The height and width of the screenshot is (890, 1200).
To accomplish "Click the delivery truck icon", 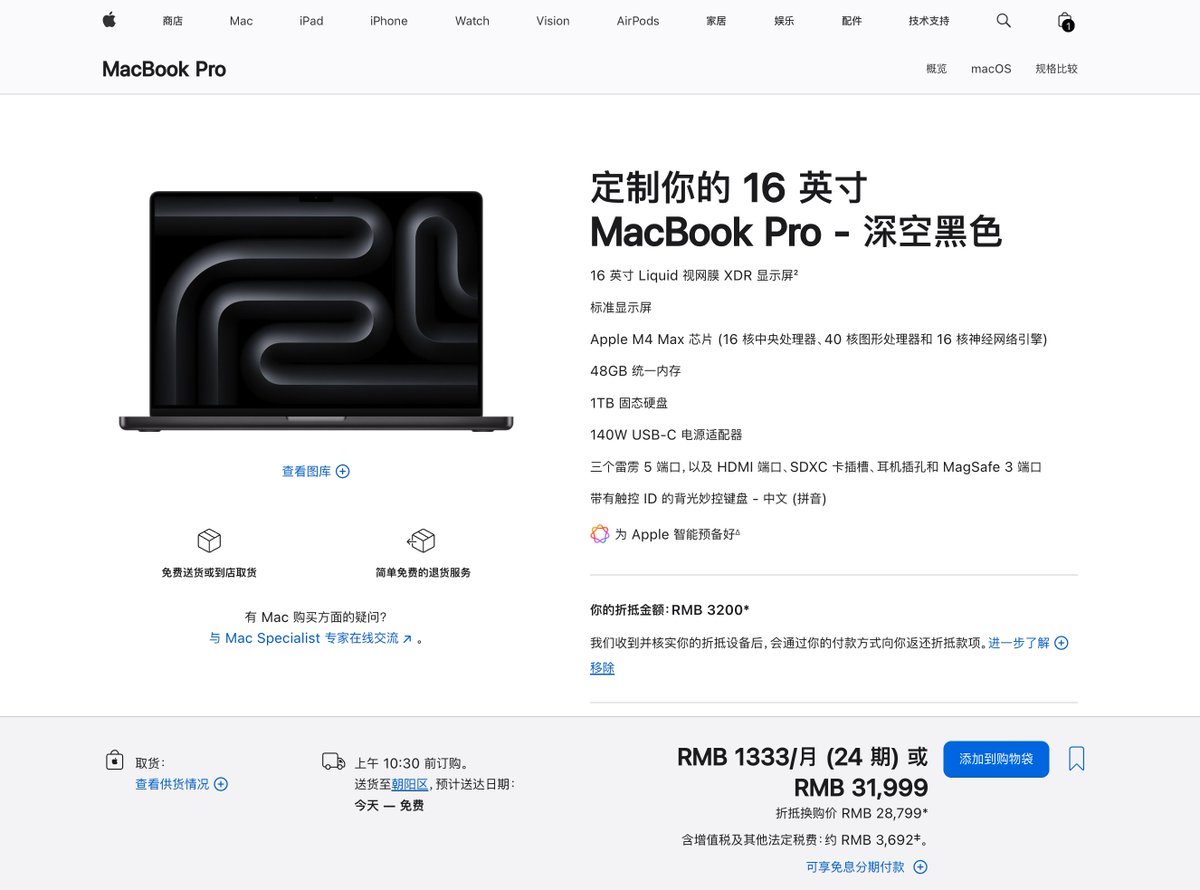I will click(x=333, y=761).
